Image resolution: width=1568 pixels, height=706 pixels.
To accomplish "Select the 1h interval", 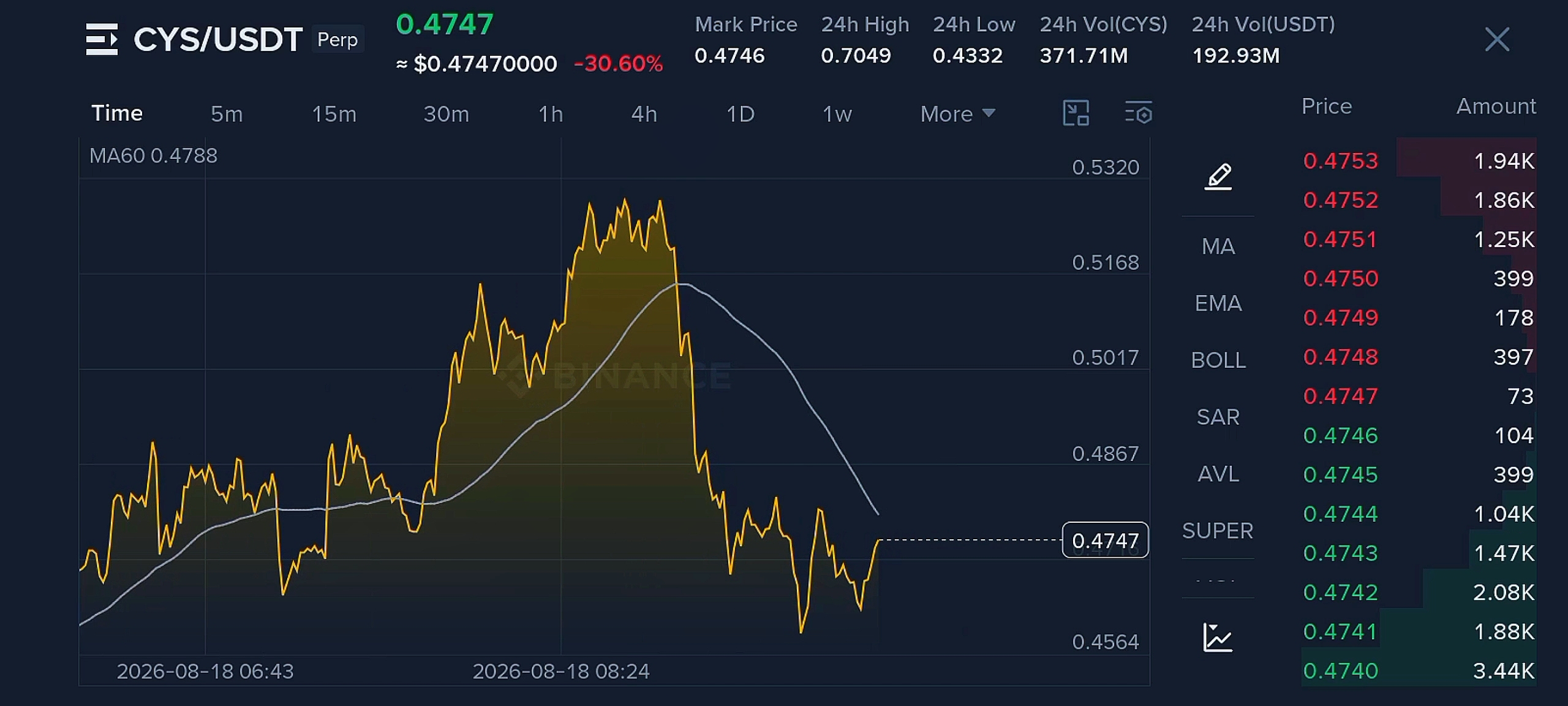I will (551, 114).
